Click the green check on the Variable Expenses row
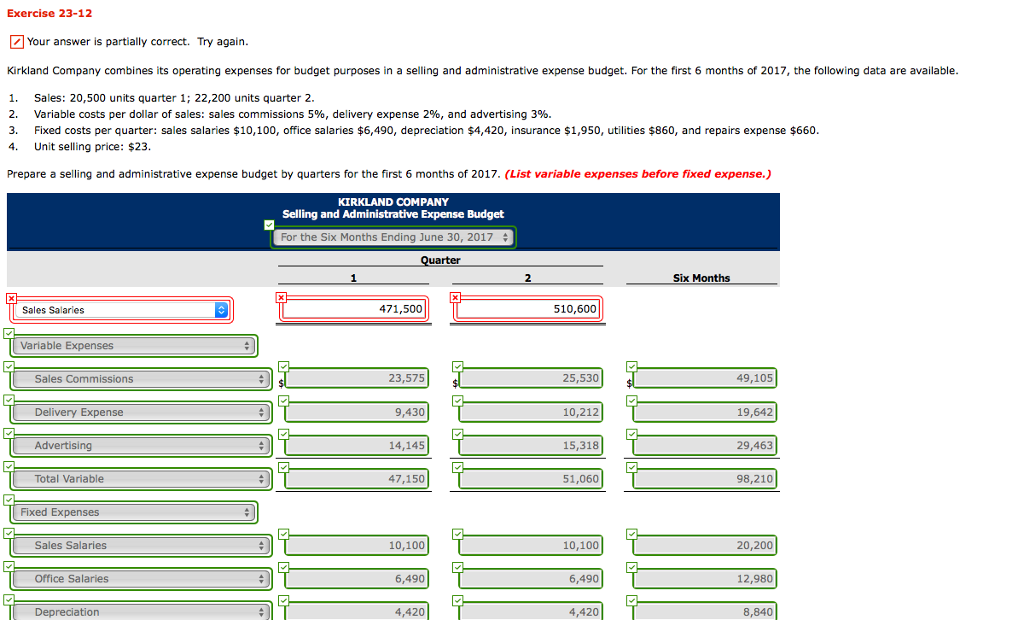 tap(10, 331)
